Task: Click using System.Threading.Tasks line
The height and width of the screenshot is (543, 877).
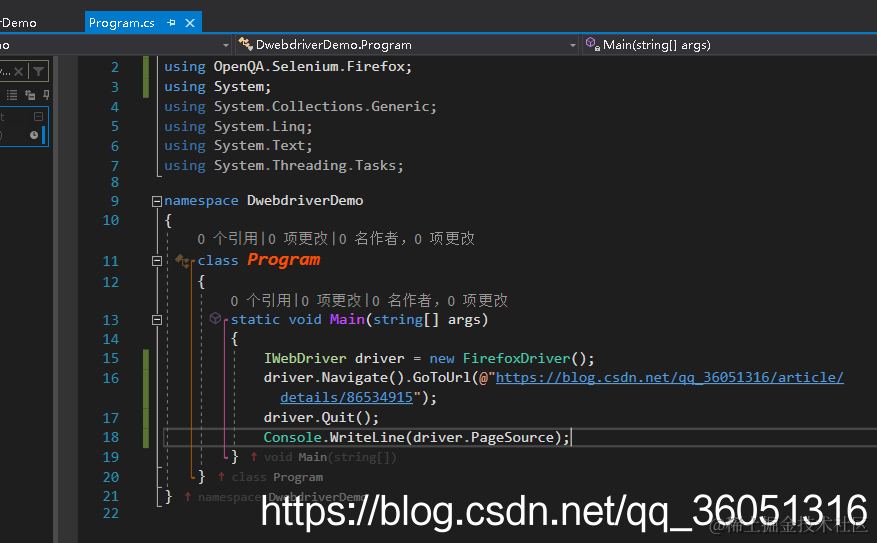Action: click(x=284, y=166)
